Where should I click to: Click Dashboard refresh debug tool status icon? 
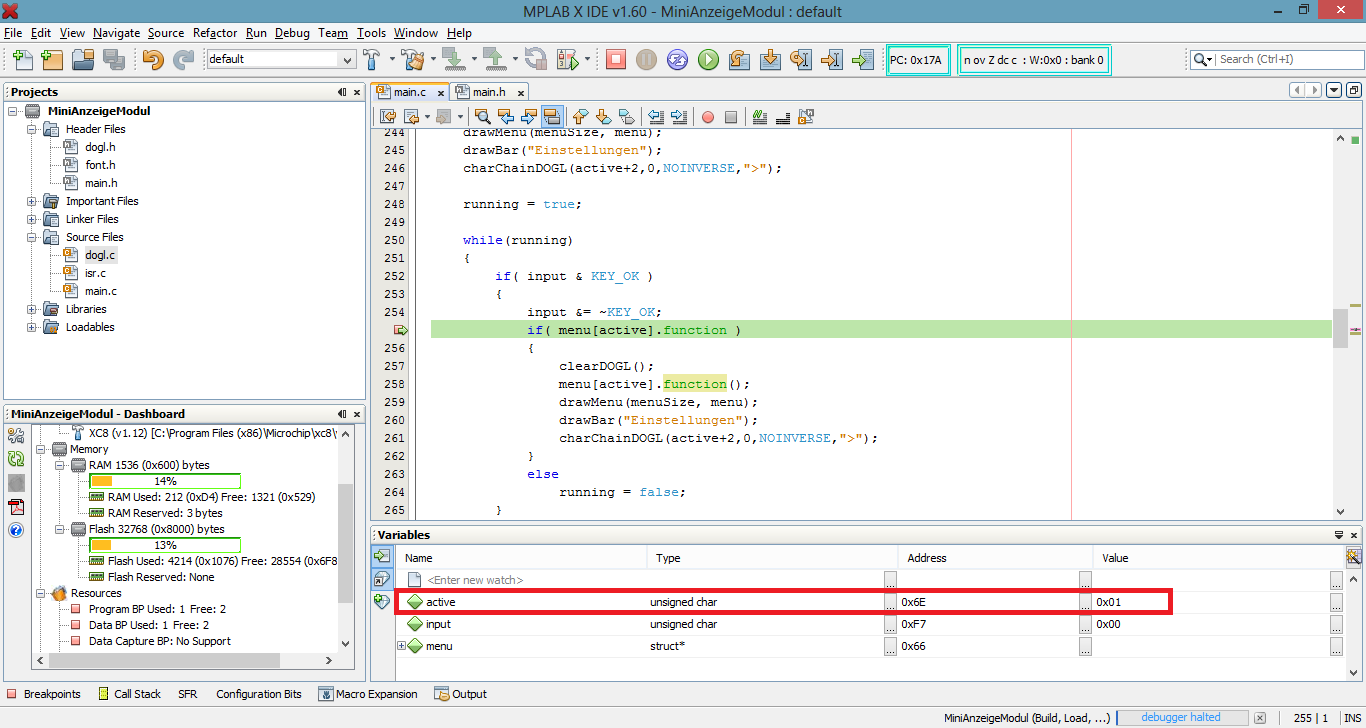click(16, 459)
